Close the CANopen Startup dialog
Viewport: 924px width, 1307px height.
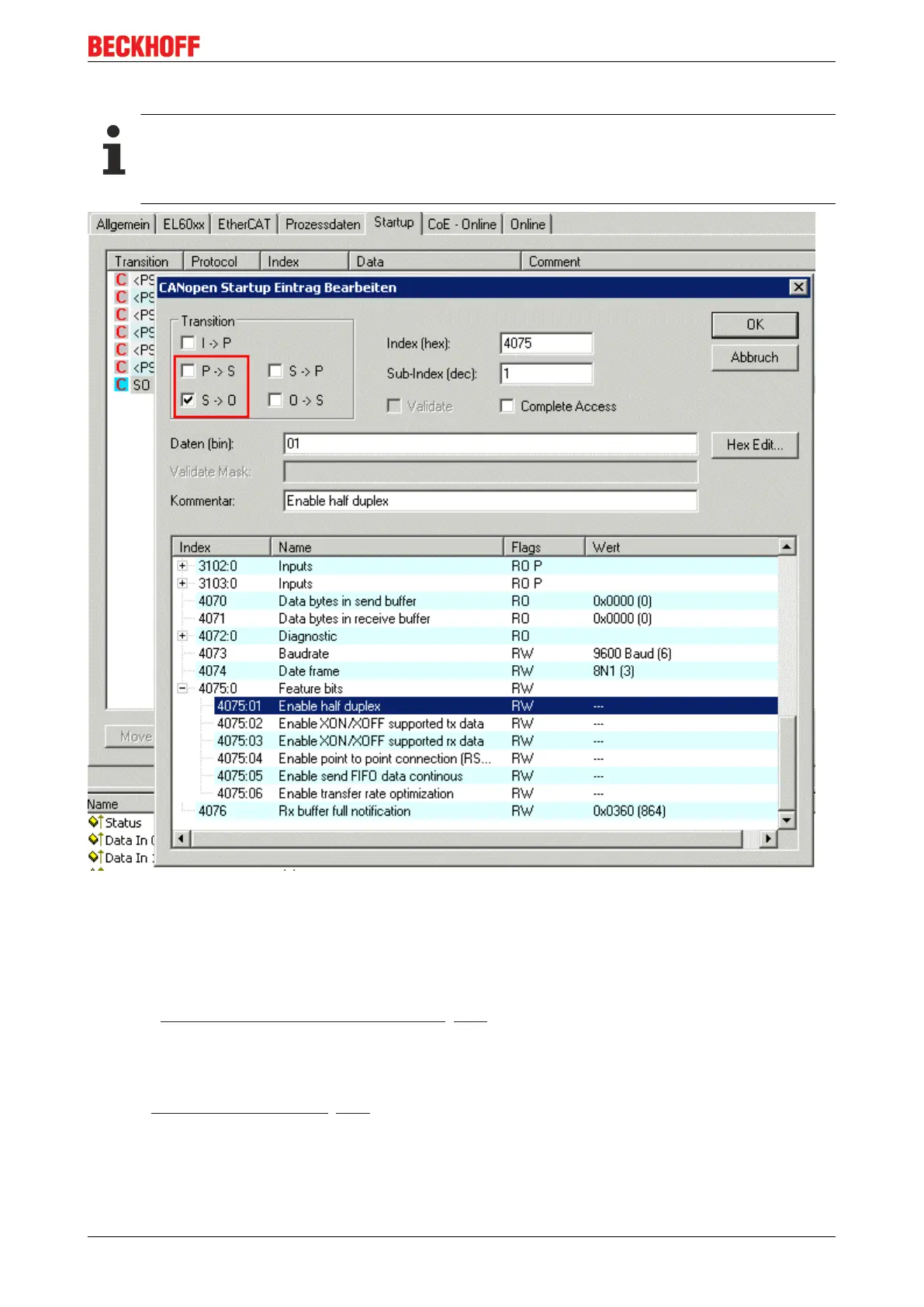point(798,287)
